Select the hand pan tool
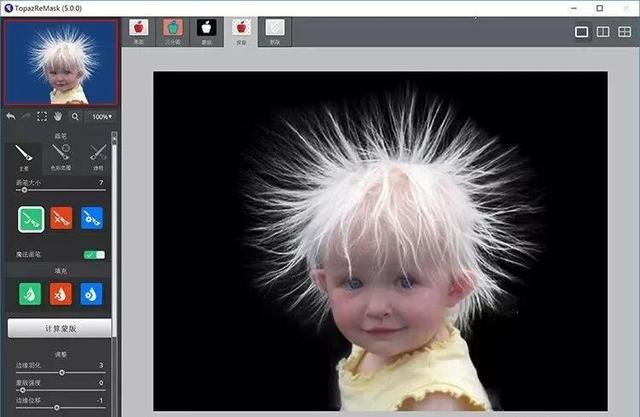Viewport: 640px width, 417px height. pos(58,116)
